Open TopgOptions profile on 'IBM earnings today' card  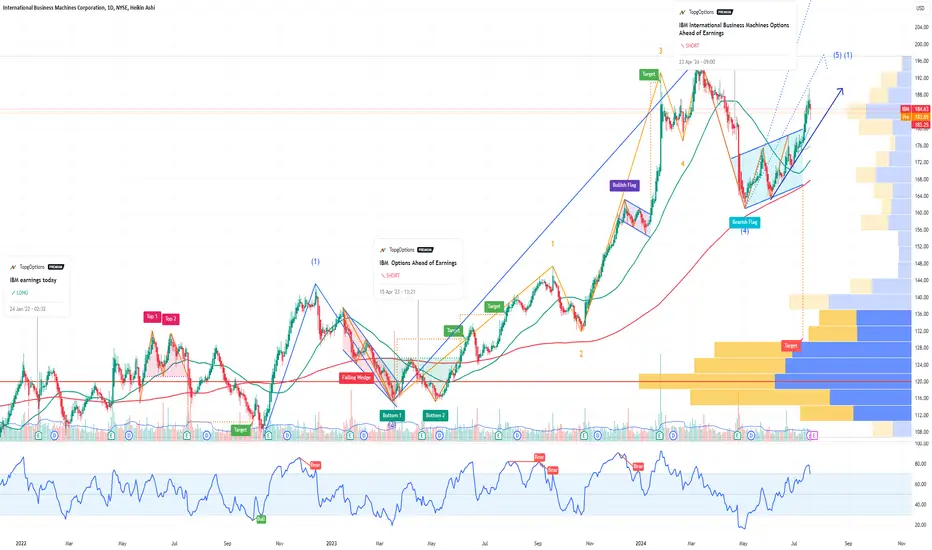(x=32, y=267)
